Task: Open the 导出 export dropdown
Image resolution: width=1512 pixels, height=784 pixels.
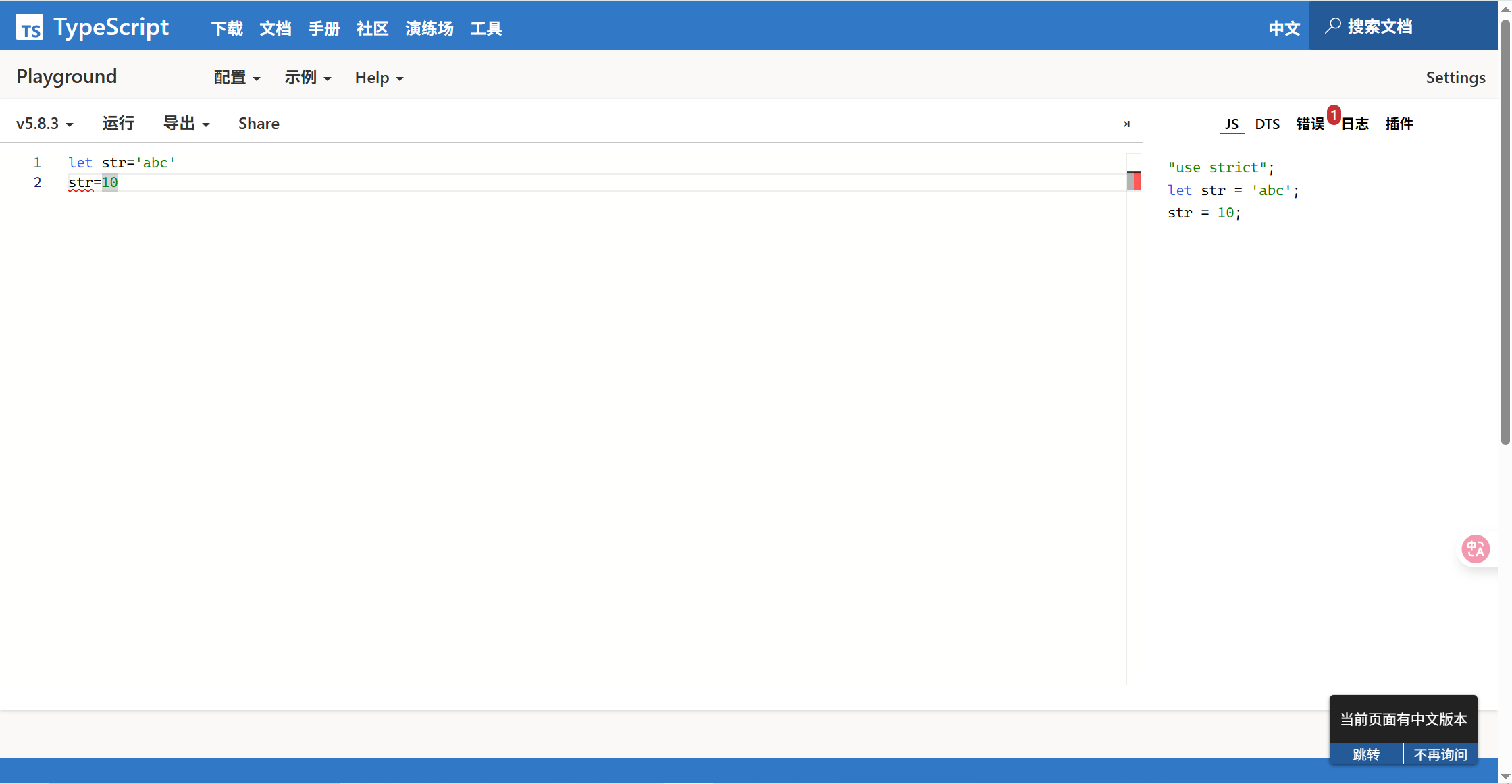Action: (x=186, y=124)
